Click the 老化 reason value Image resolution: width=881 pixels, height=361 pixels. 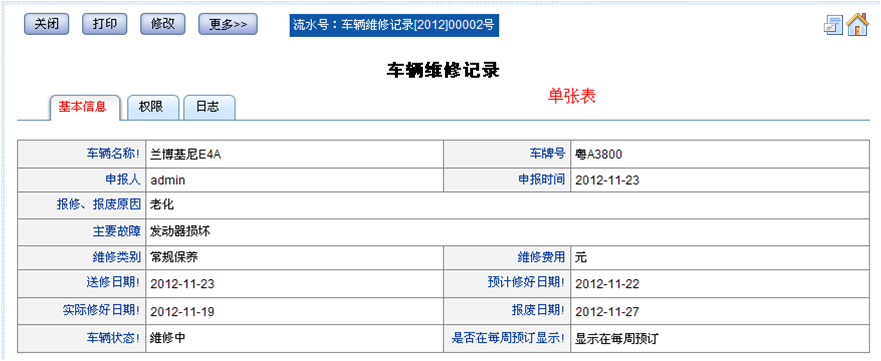[x=162, y=205]
